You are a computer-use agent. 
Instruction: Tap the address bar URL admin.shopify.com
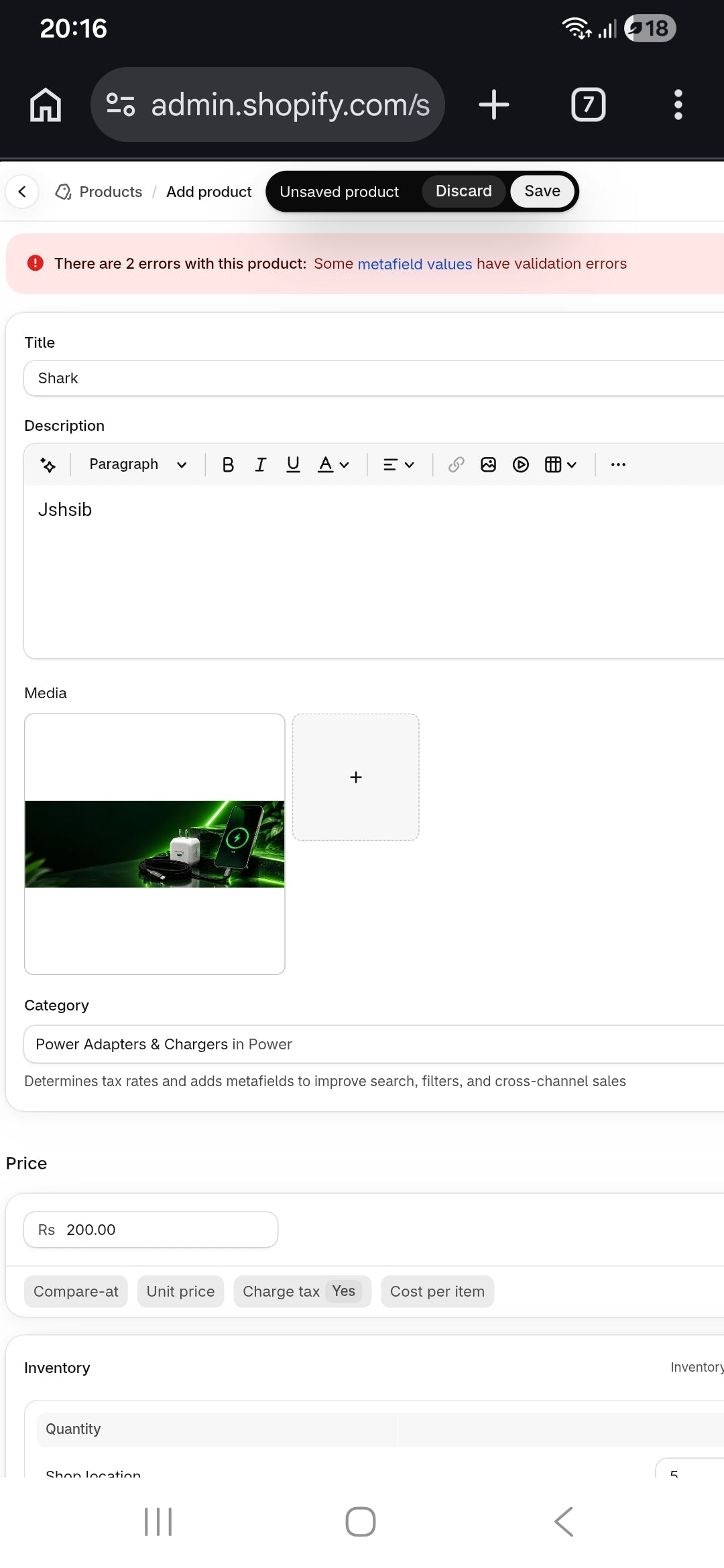click(x=290, y=105)
